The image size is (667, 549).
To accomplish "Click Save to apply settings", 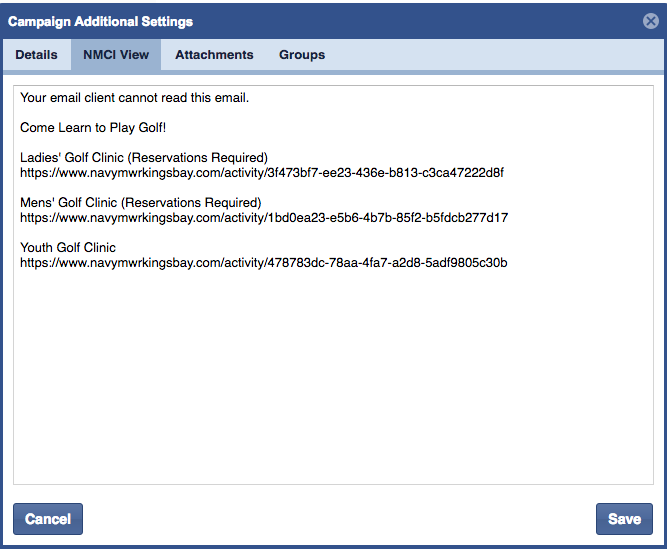I will [x=624, y=519].
